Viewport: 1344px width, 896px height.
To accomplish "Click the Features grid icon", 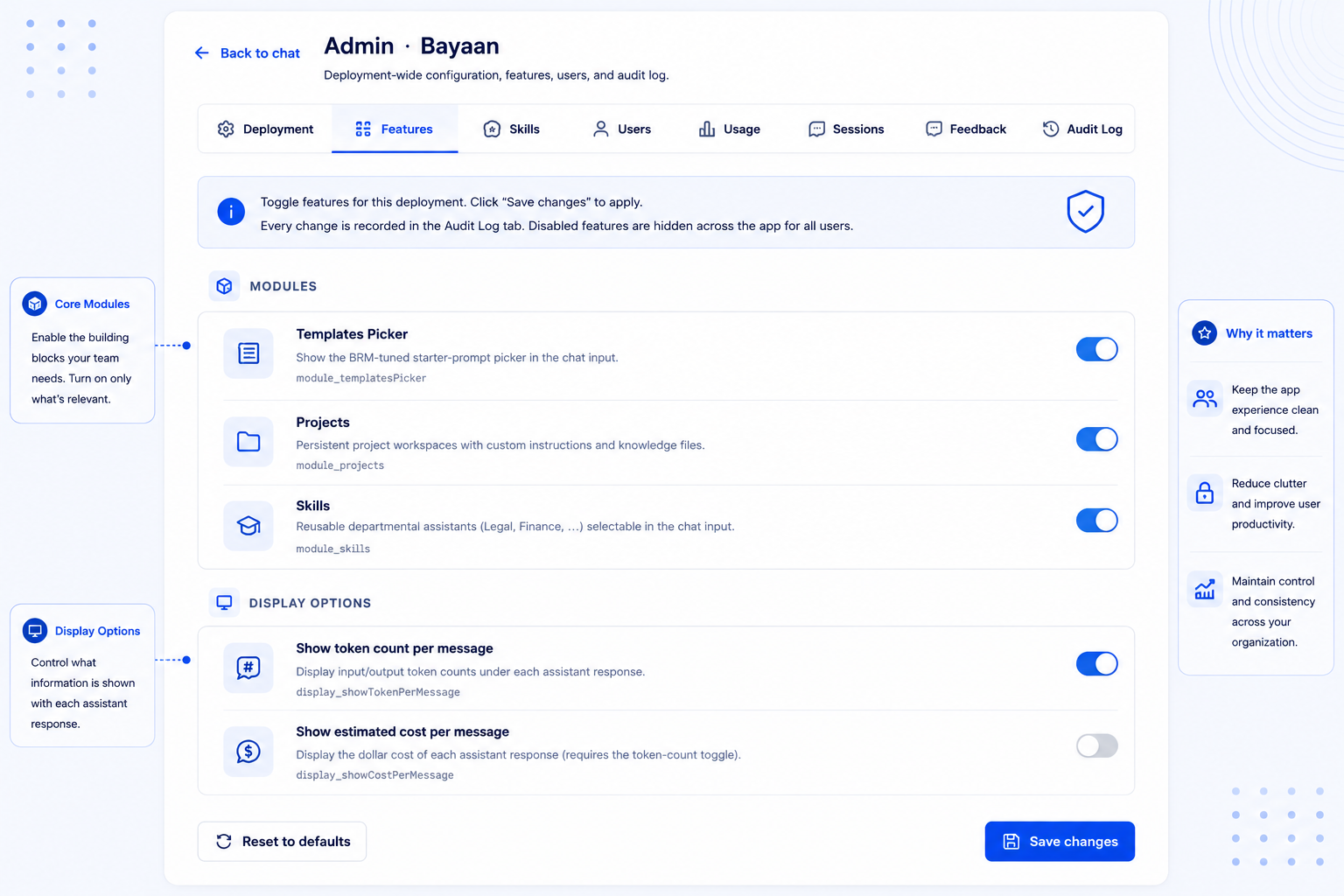I will (363, 129).
